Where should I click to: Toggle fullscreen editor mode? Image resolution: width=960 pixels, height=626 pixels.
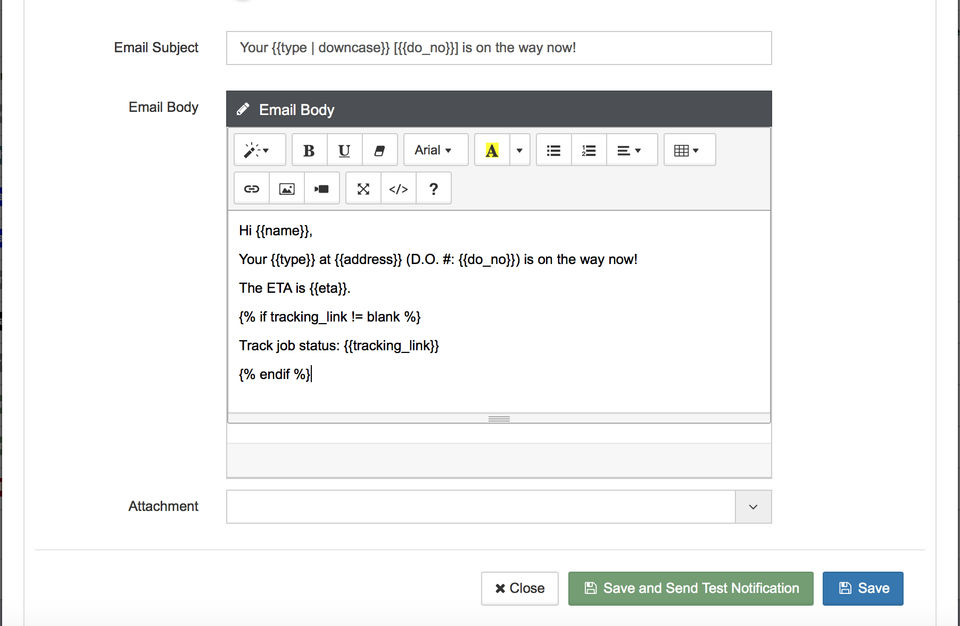point(363,188)
